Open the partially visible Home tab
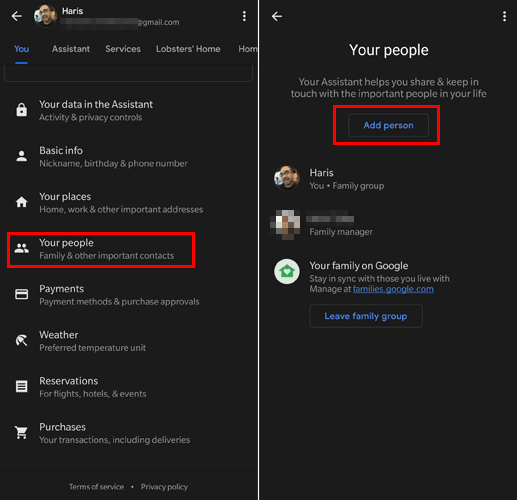The height and width of the screenshot is (500, 517). point(248,49)
